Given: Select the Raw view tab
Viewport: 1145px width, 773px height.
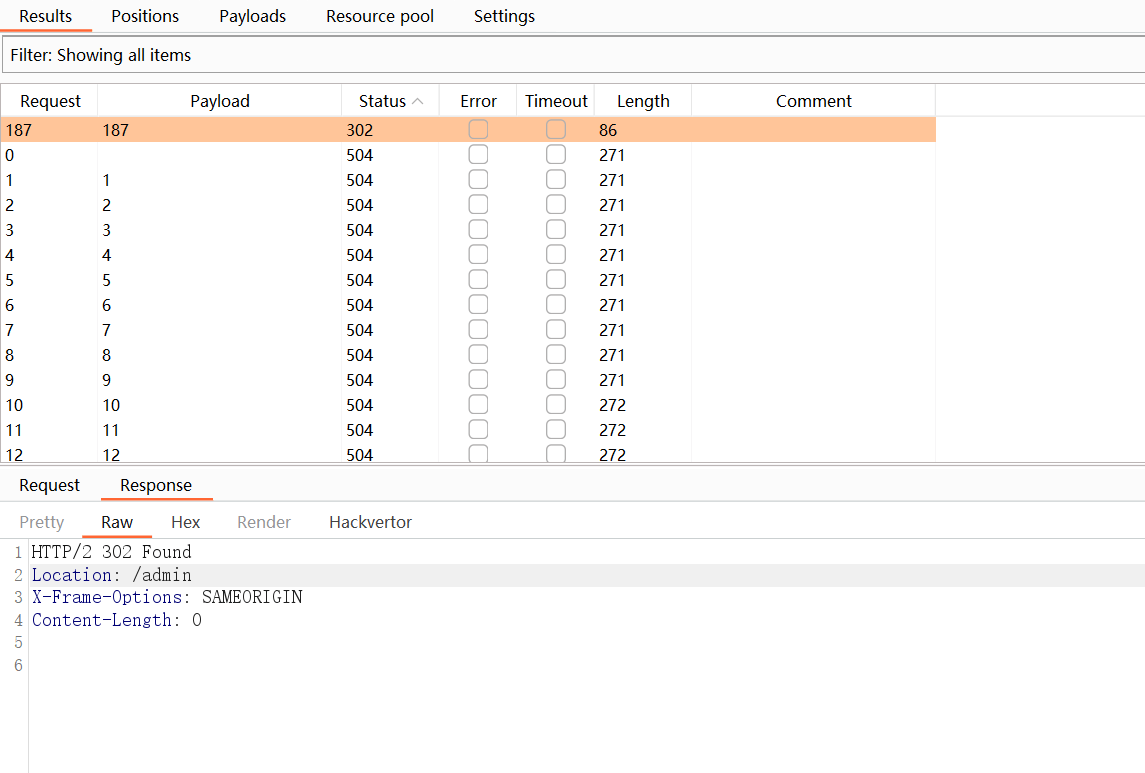Looking at the screenshot, I should pyautogui.click(x=117, y=522).
